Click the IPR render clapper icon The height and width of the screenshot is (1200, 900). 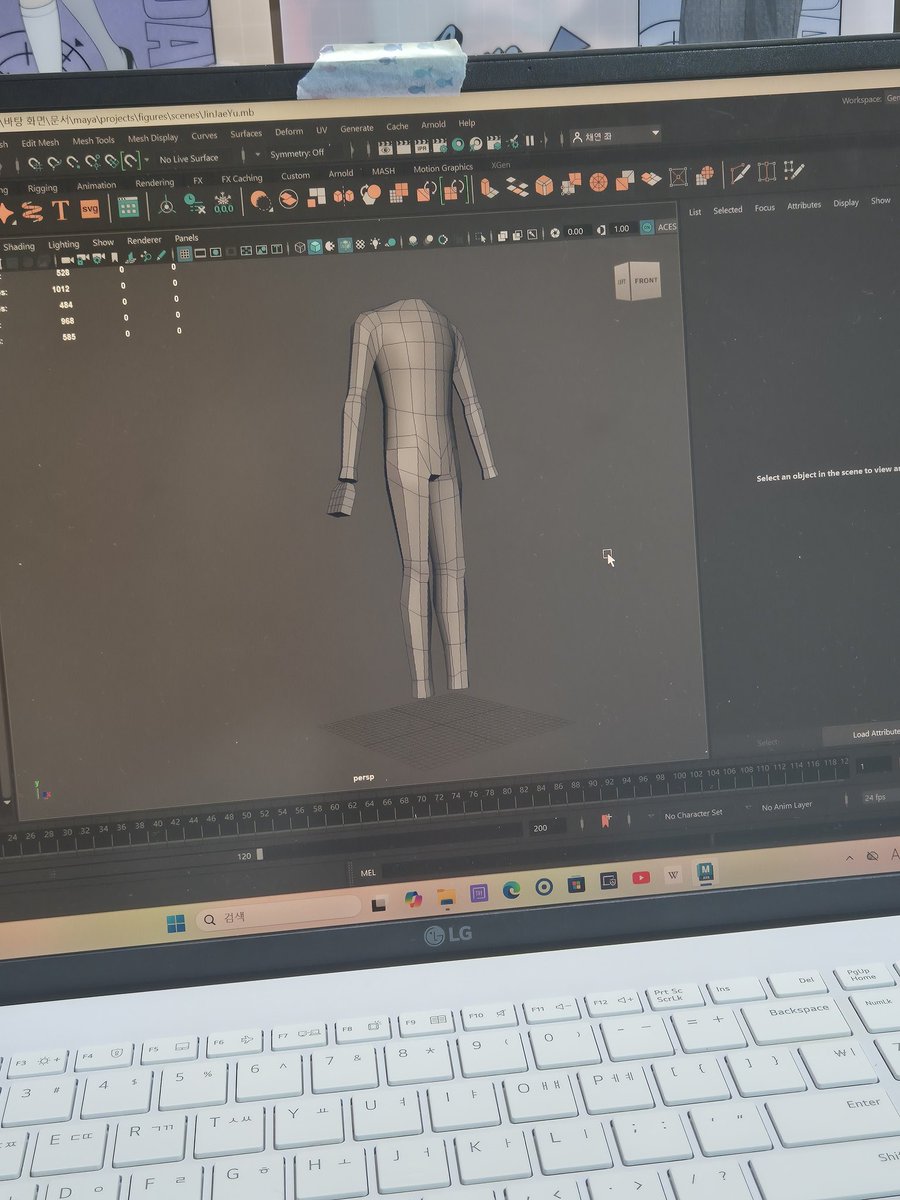pos(422,147)
